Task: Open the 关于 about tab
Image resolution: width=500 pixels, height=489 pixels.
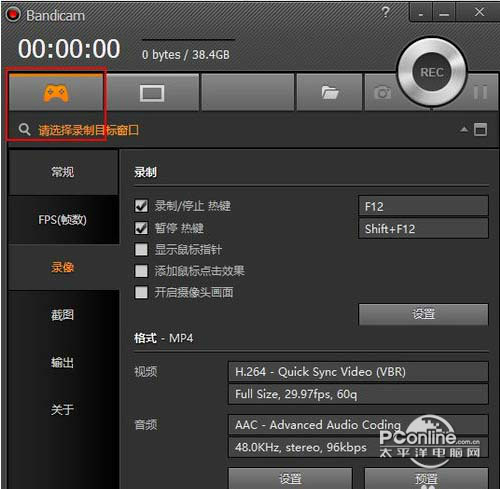Action: coord(63,409)
